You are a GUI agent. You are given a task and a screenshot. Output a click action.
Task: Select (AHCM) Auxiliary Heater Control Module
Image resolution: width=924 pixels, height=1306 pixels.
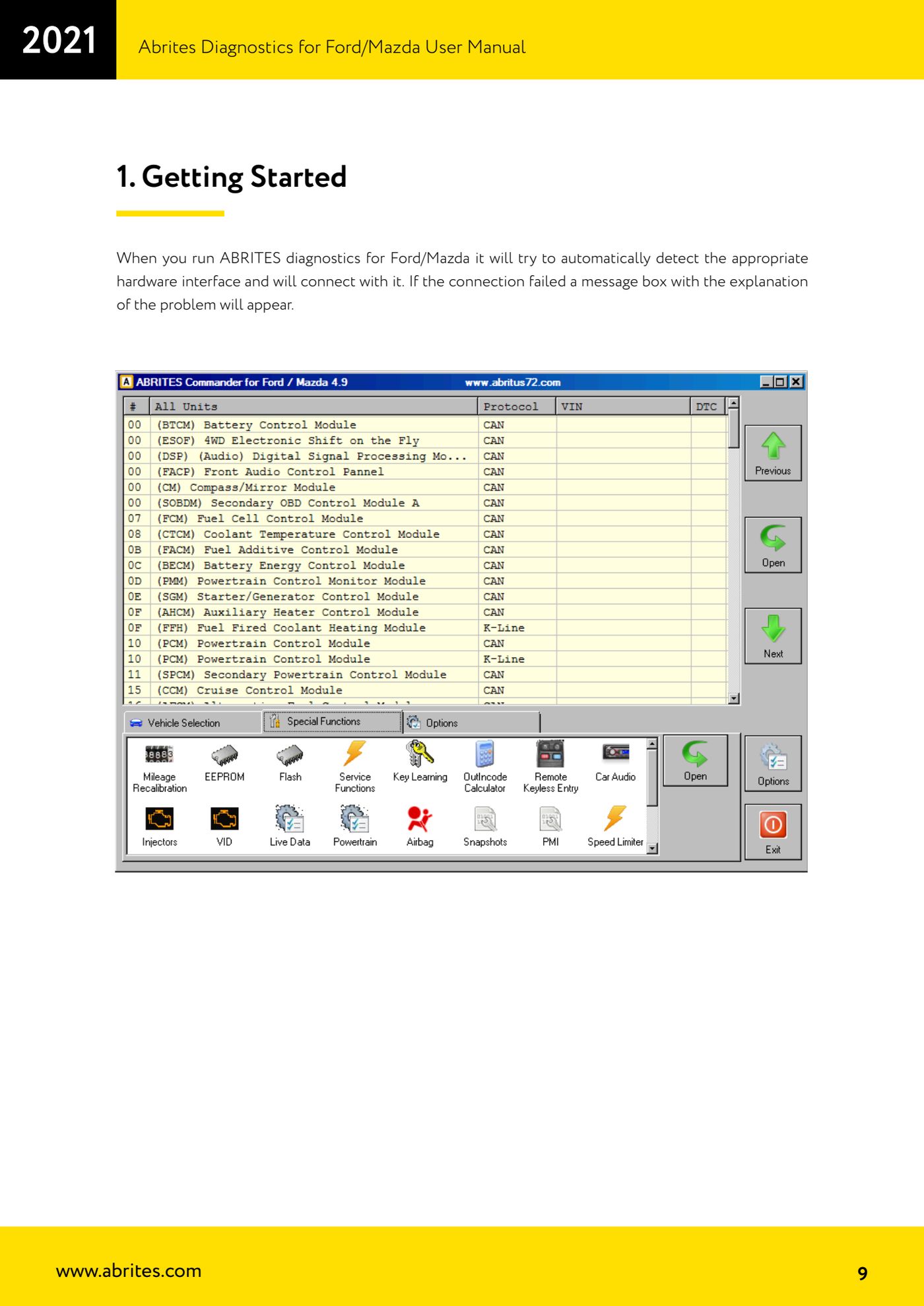pyautogui.click(x=426, y=612)
